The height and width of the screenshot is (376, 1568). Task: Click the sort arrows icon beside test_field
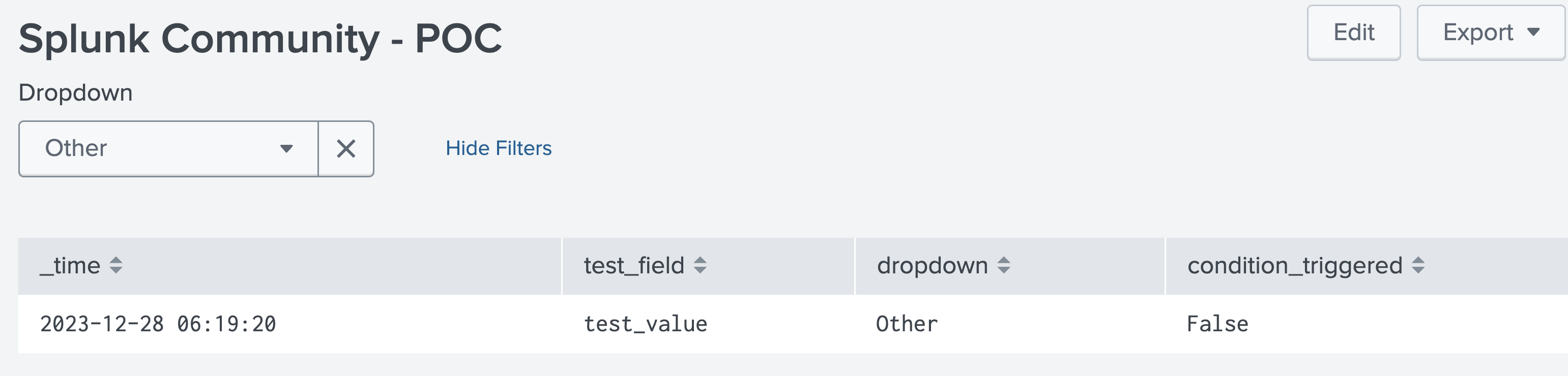point(700,265)
